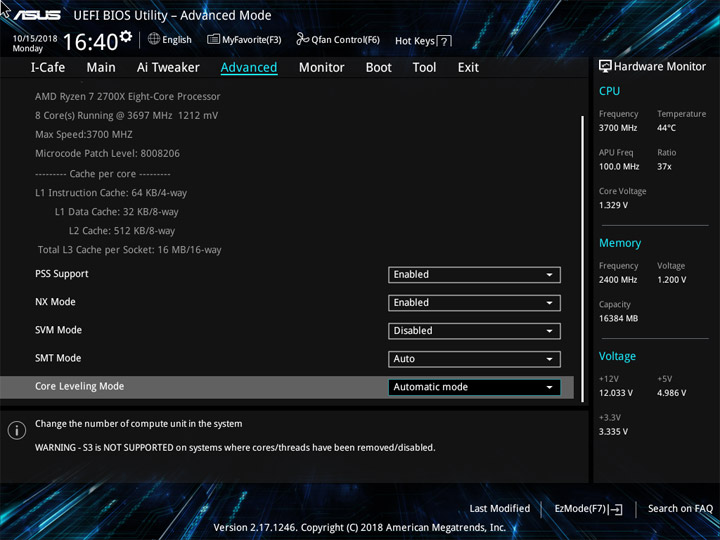Click the L2 Cache: 512 KB/8-way line
The width and height of the screenshot is (720, 540).
coord(122,231)
